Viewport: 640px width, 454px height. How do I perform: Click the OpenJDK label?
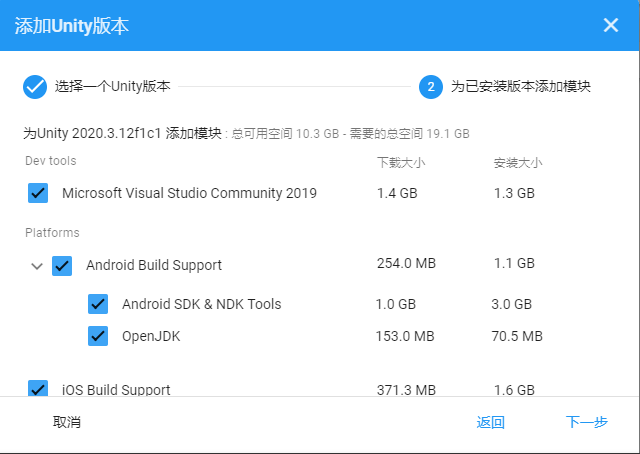[151, 336]
